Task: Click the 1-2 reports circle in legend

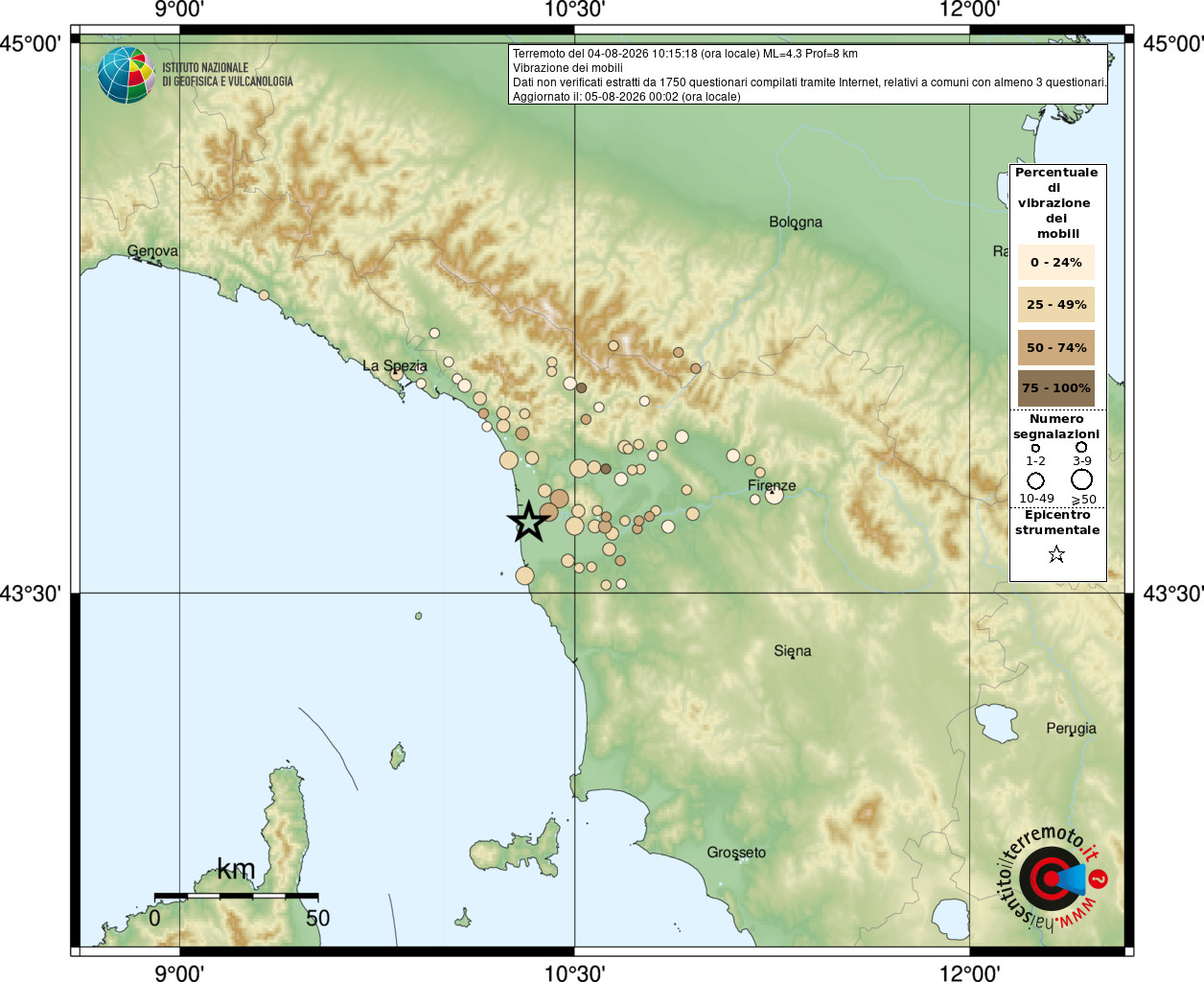Action: [x=1035, y=448]
